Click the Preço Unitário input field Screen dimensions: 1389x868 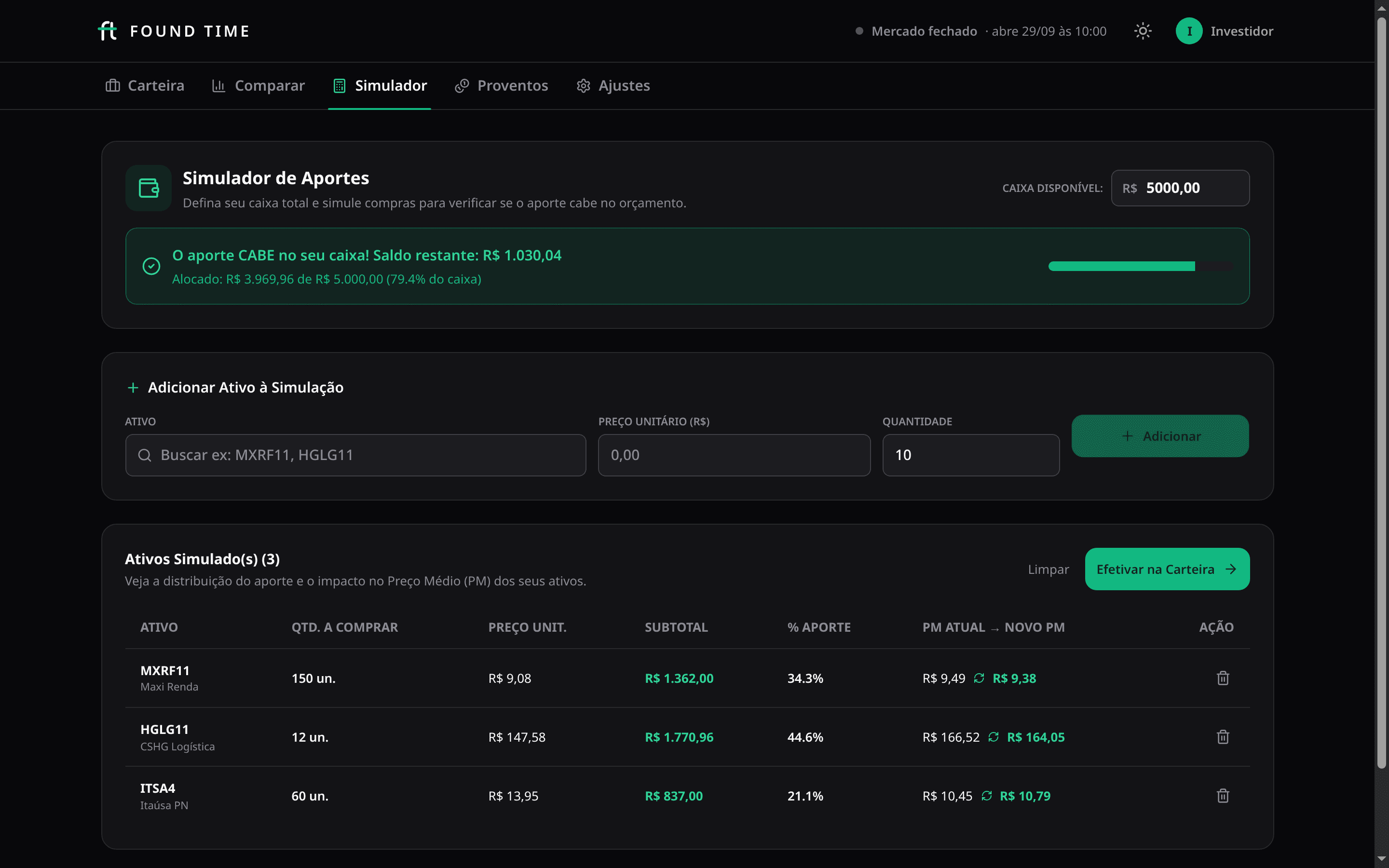pos(734,455)
